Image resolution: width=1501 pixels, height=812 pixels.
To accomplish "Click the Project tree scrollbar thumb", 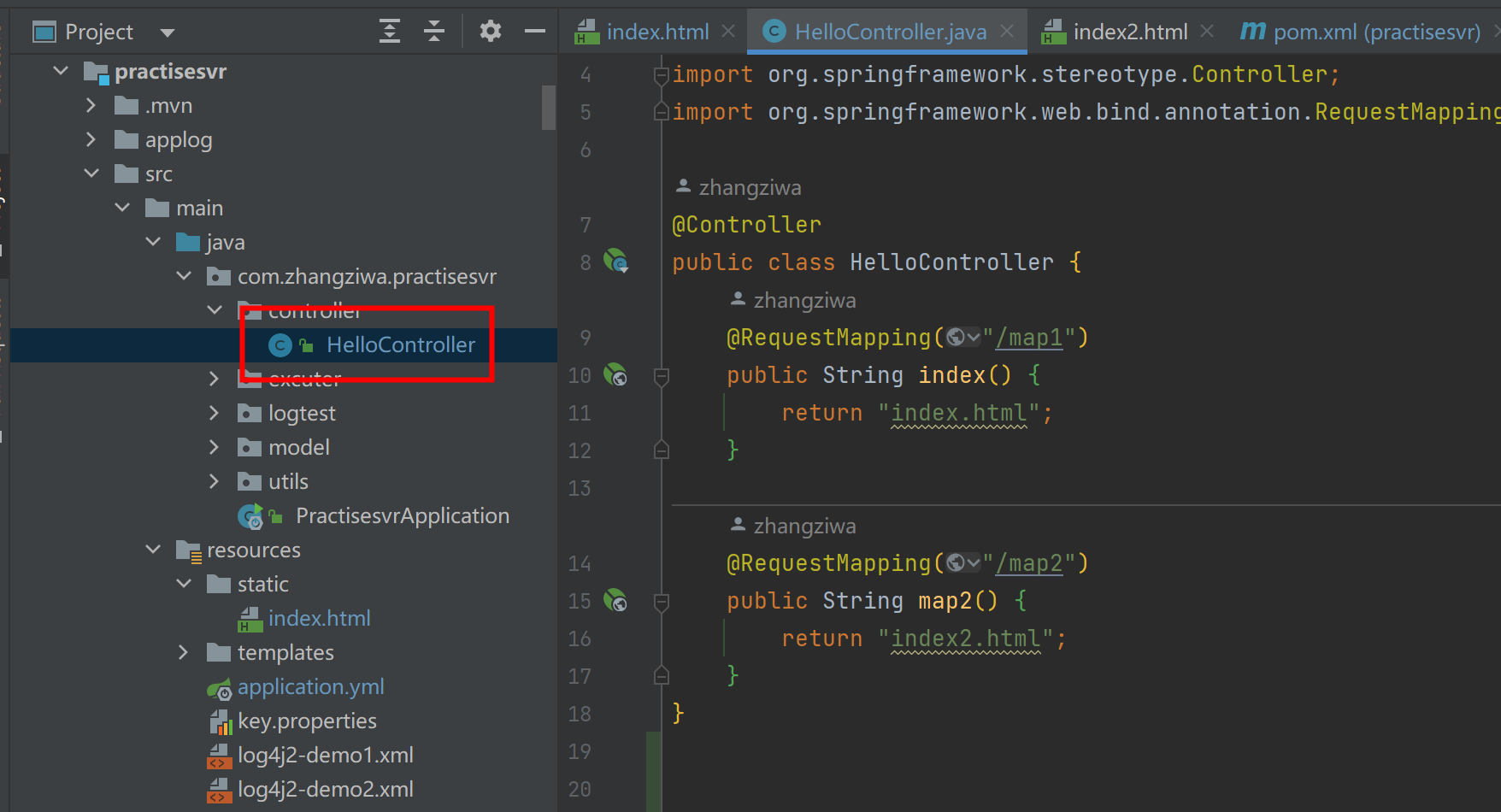I will coord(549,107).
